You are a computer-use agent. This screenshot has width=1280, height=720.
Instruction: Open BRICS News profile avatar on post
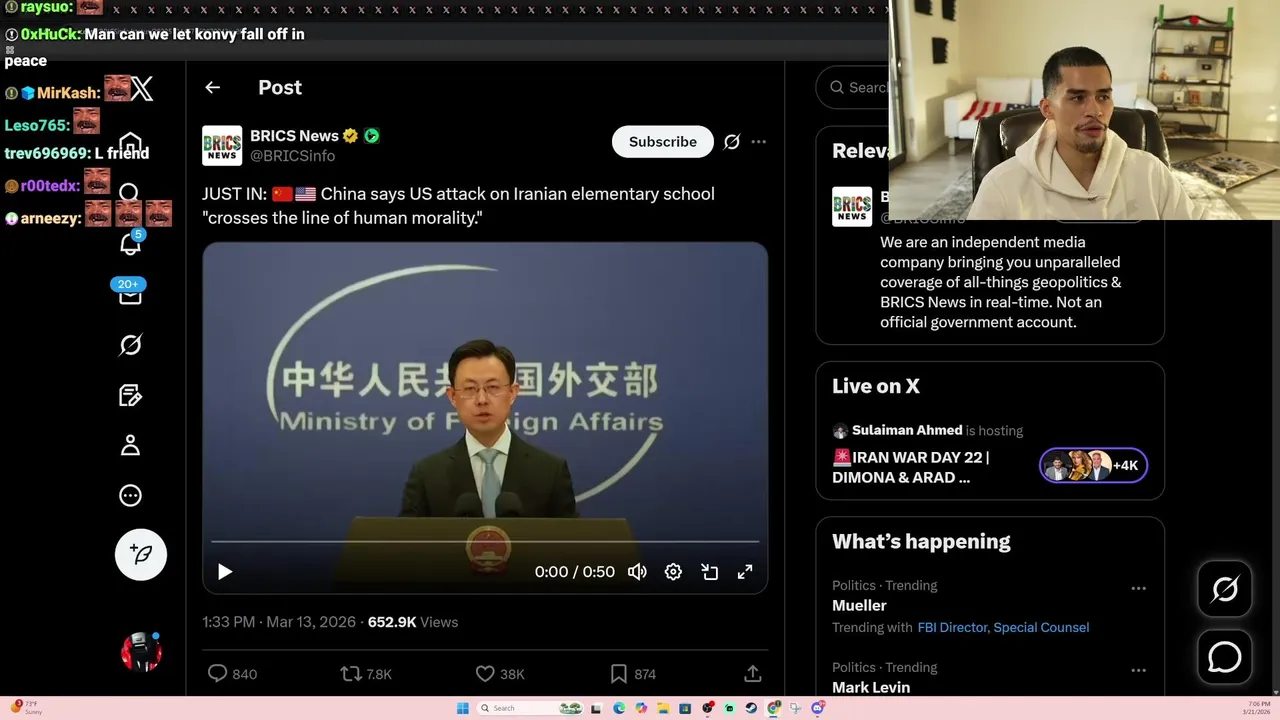(222, 145)
